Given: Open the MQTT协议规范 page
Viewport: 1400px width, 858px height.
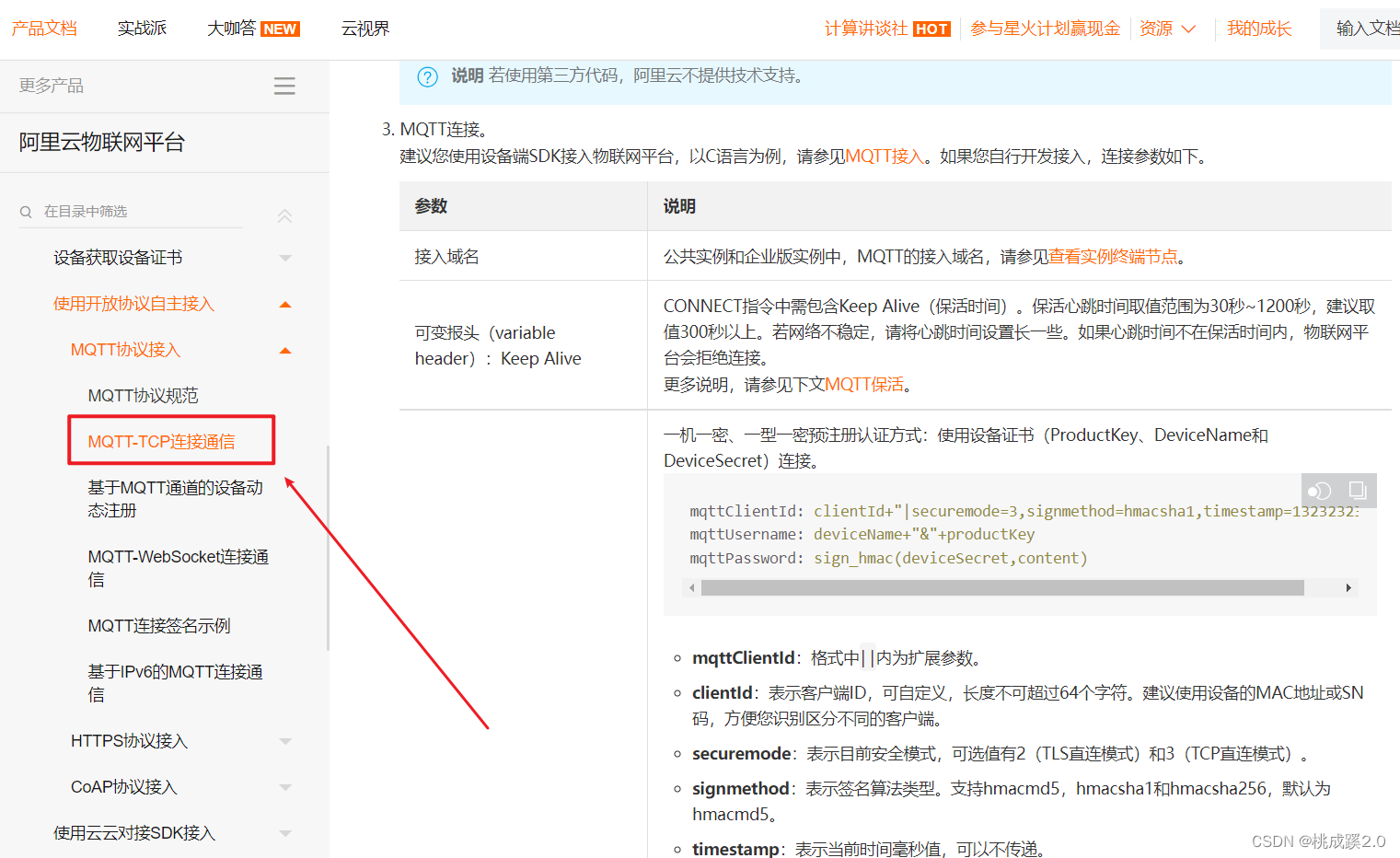Looking at the screenshot, I should click(x=143, y=396).
